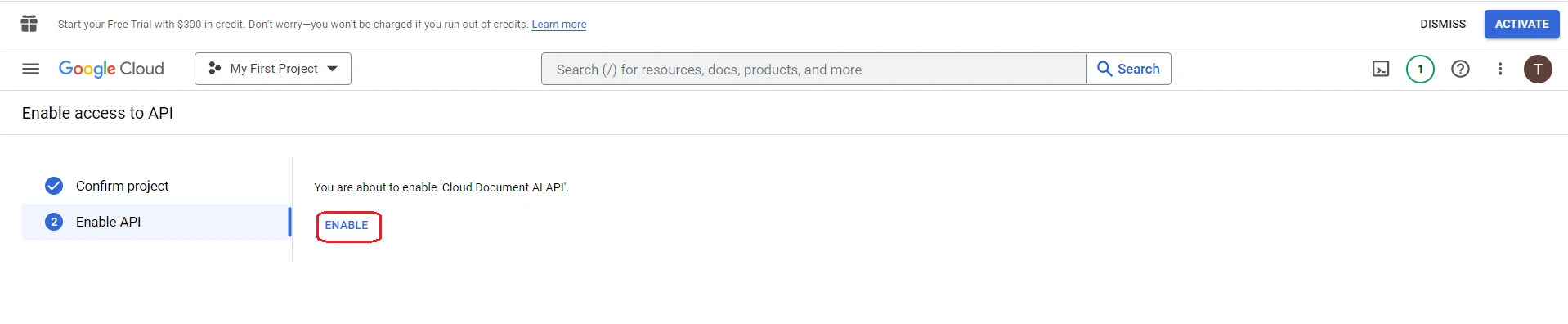Click the ACTIVATE free trial button
This screenshot has height=324, width=1568.
[1521, 24]
